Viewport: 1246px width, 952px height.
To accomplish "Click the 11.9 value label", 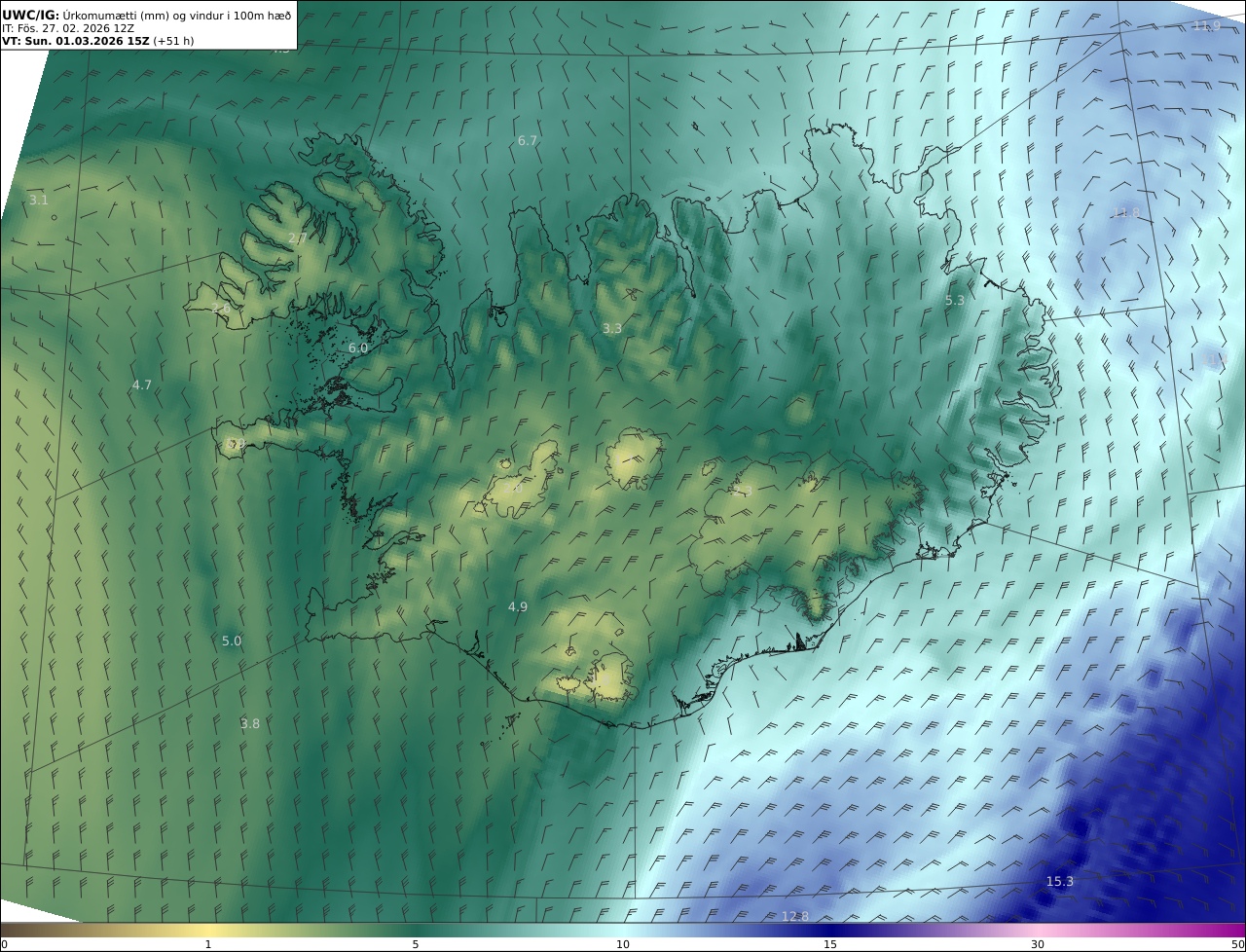I will pyautogui.click(x=1207, y=25).
